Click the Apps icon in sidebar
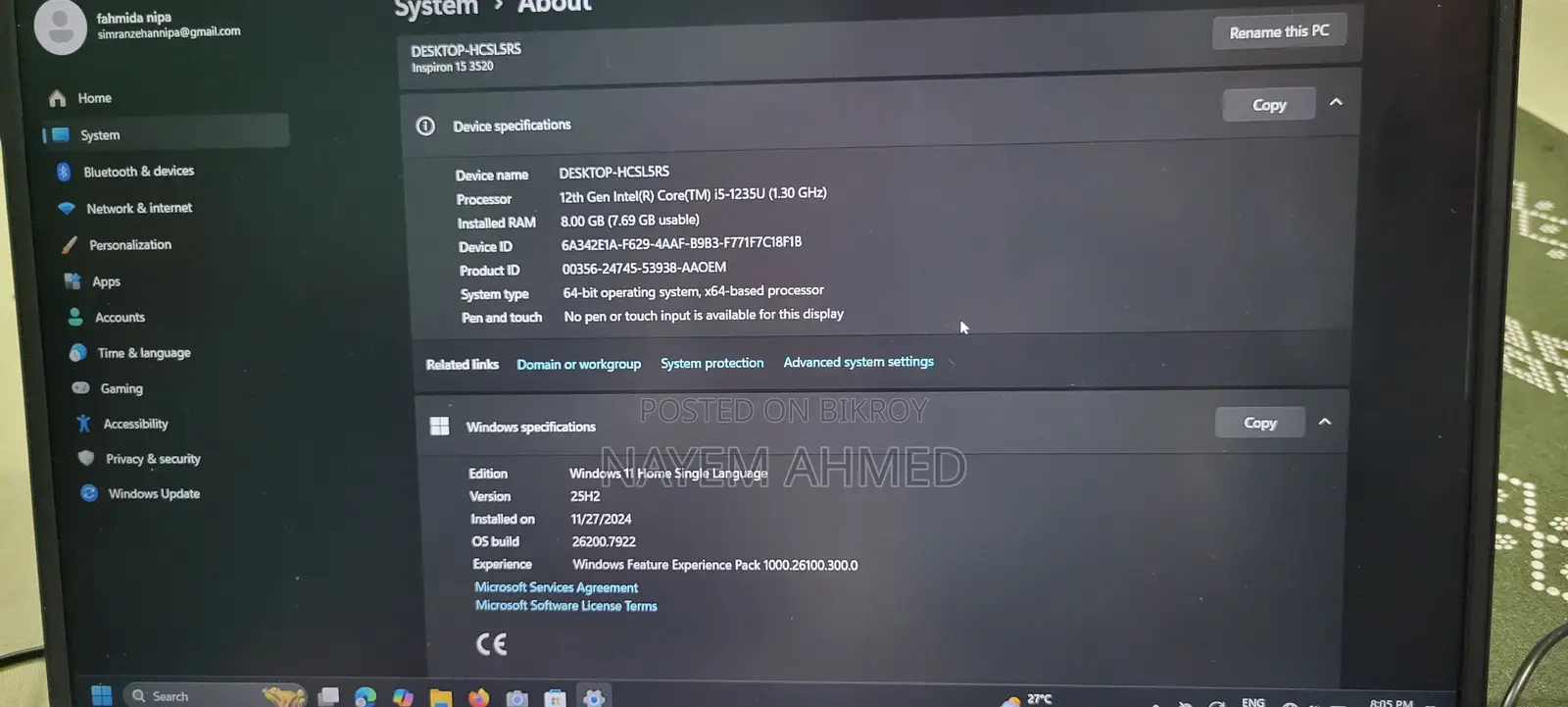The image size is (1568, 707). (x=73, y=281)
